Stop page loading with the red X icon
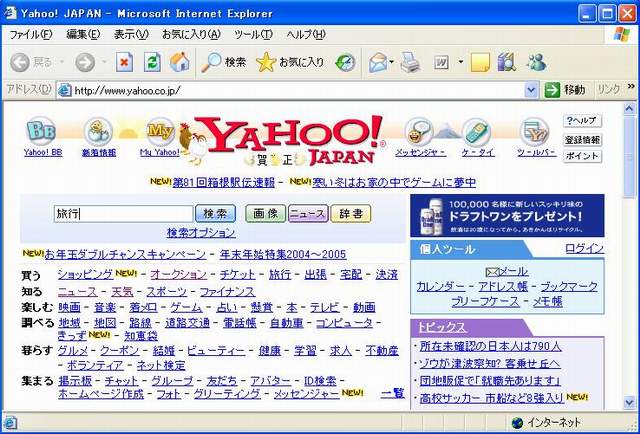640x434 pixels. click(124, 62)
